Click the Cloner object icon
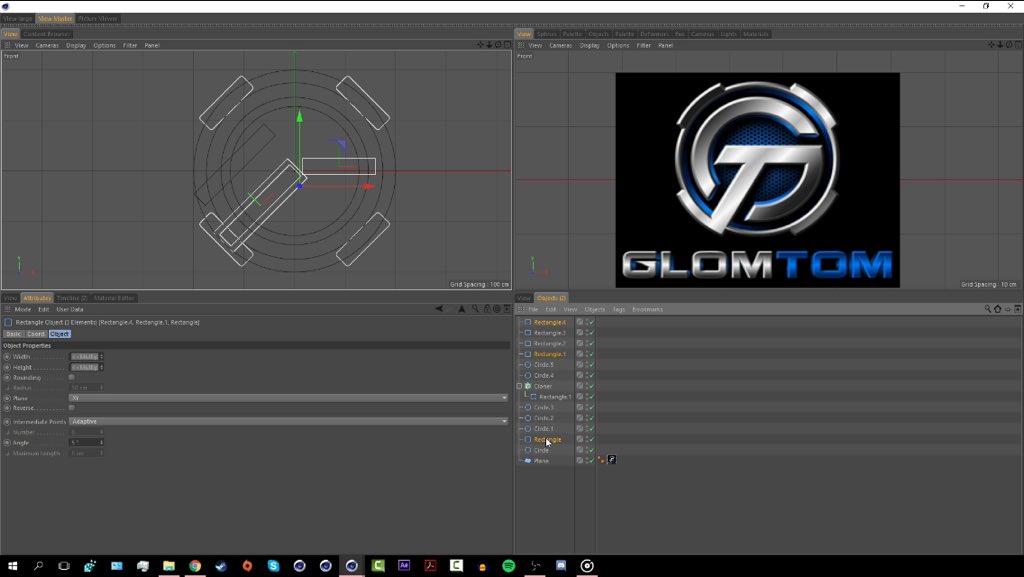Screen dimensions: 1024x577 click(528, 386)
